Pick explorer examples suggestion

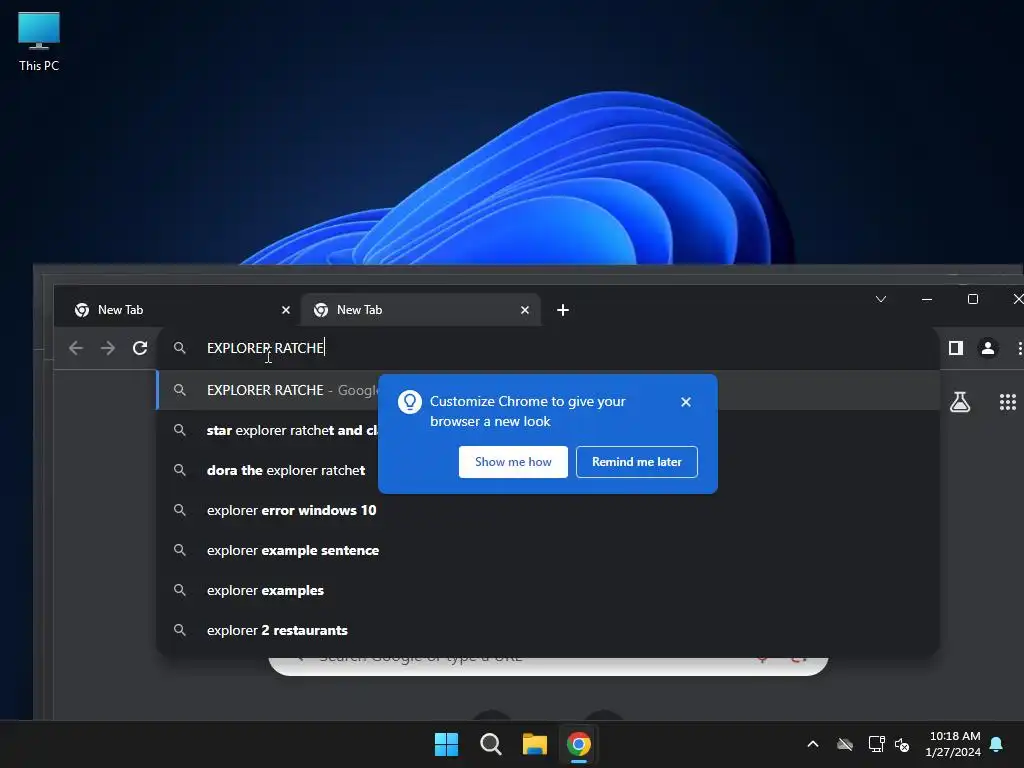click(x=549, y=590)
